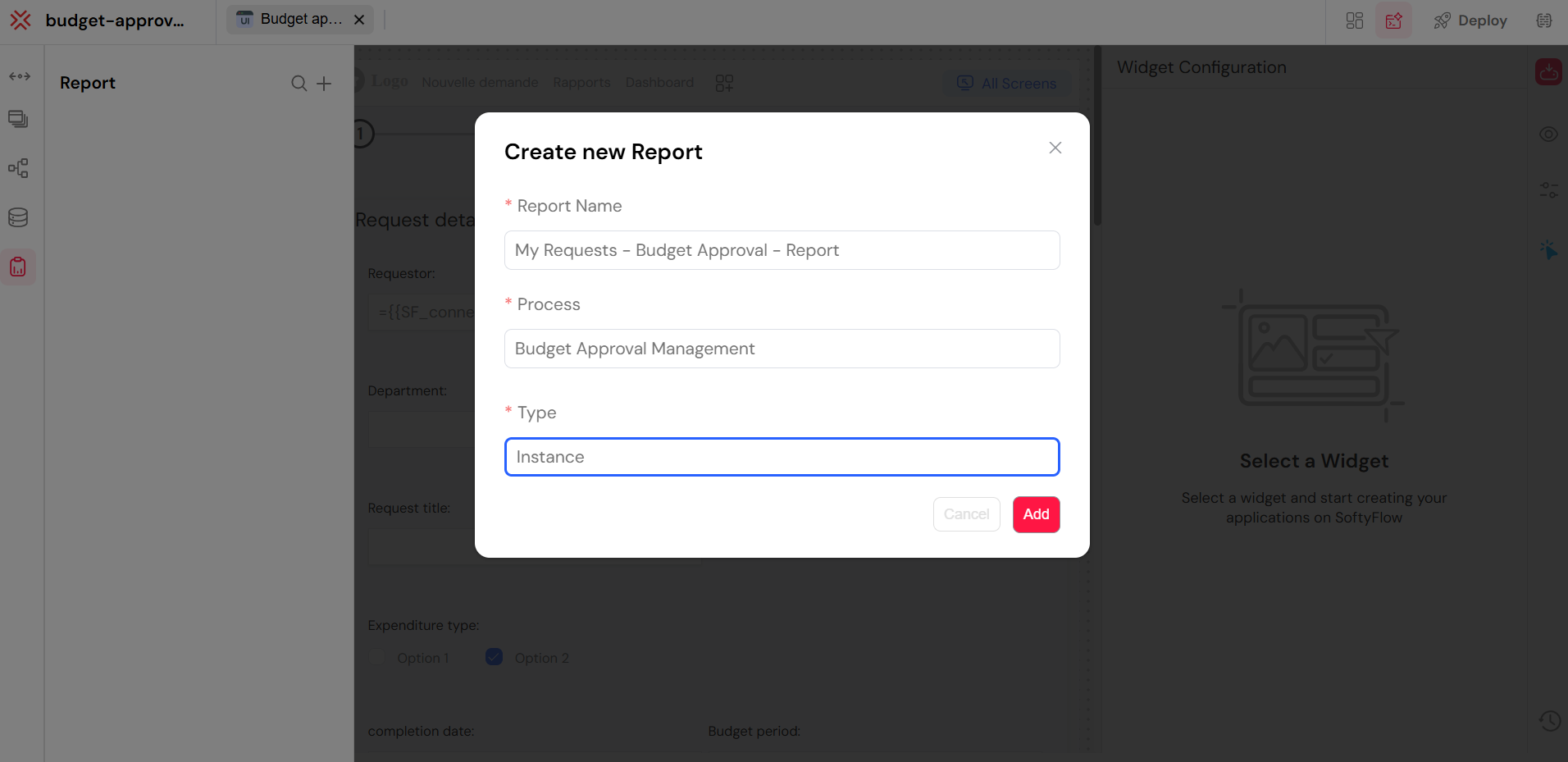Open the Rapports menu item
Viewport: 1568px width, 762px height.
click(x=581, y=82)
